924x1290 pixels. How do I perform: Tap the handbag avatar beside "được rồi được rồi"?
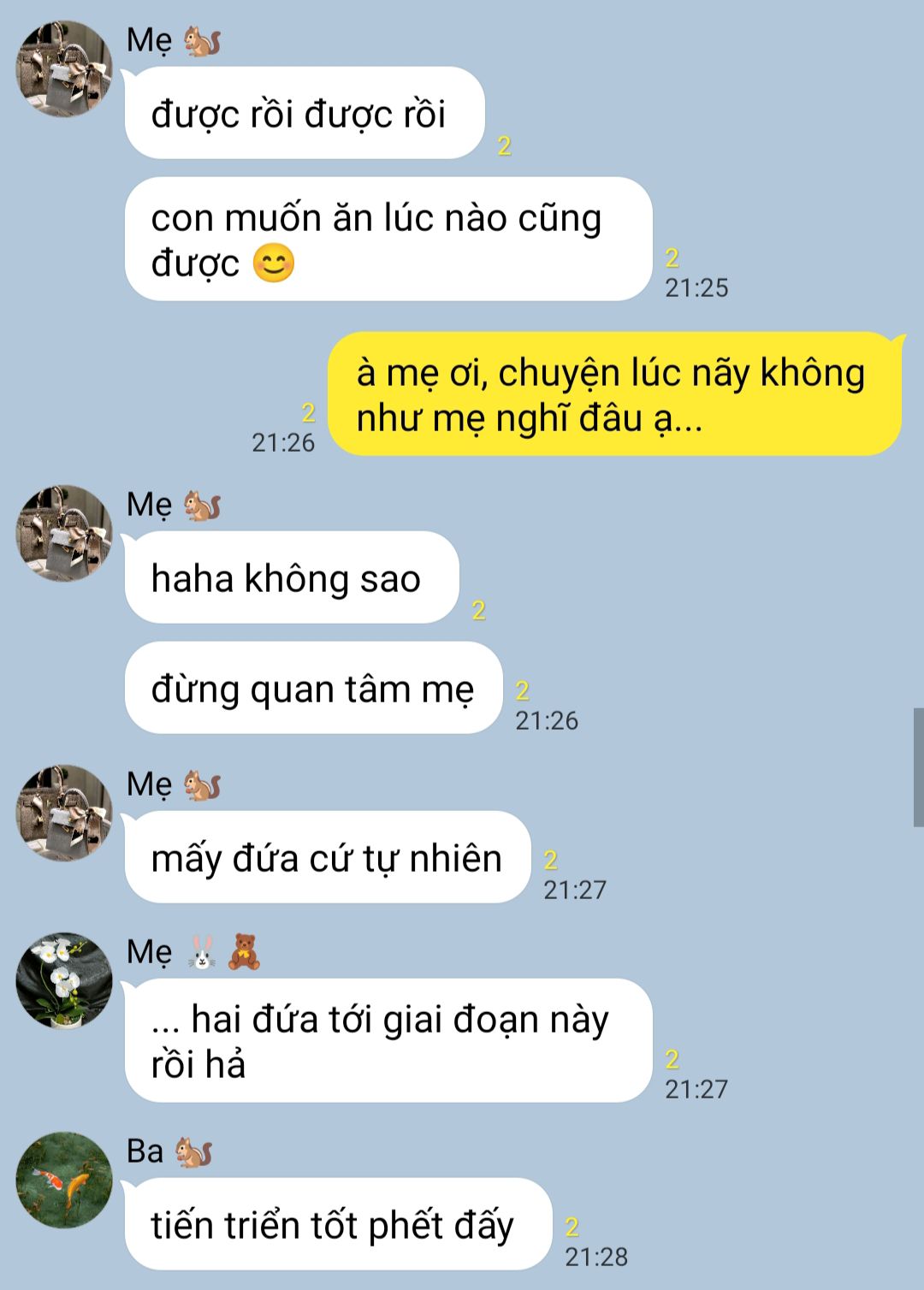pyautogui.click(x=64, y=68)
